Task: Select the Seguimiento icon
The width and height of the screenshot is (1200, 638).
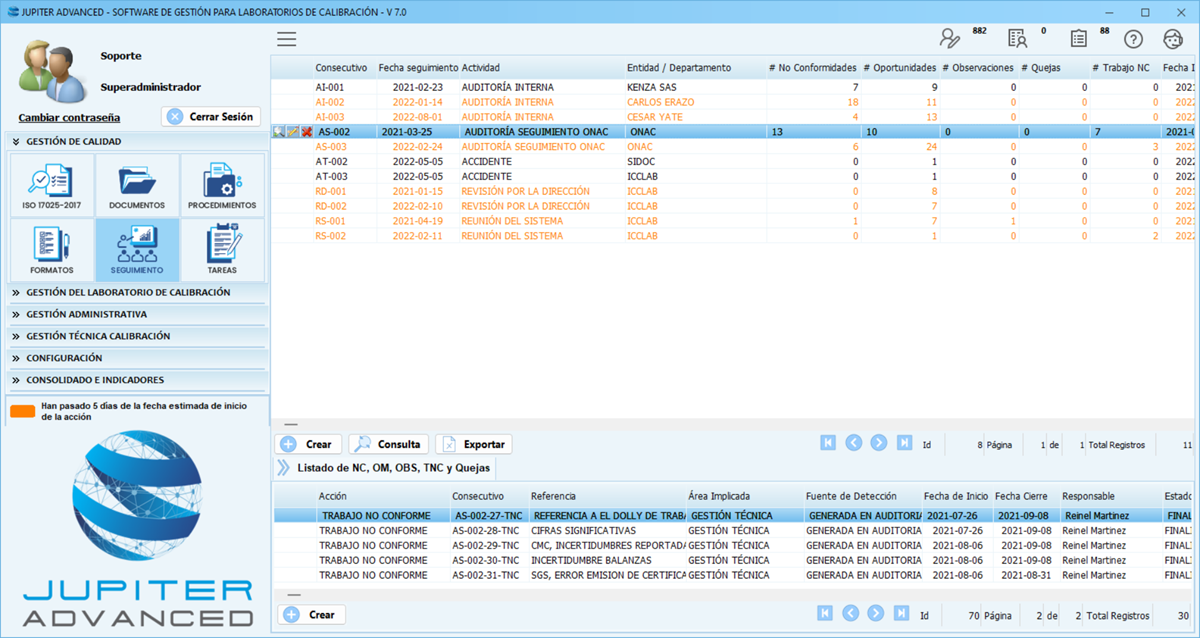Action: [136, 249]
